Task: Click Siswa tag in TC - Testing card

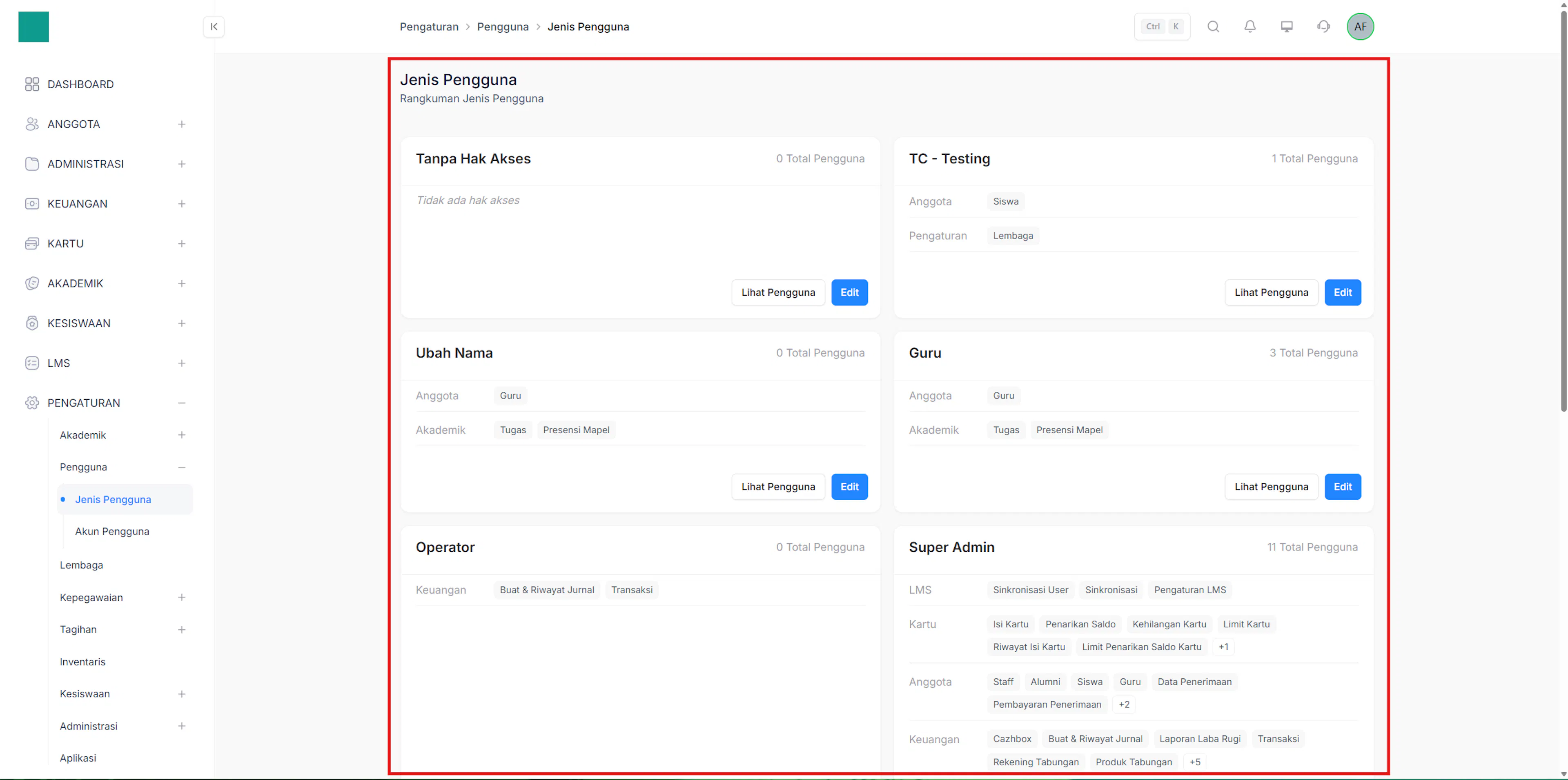Action: (x=1006, y=202)
